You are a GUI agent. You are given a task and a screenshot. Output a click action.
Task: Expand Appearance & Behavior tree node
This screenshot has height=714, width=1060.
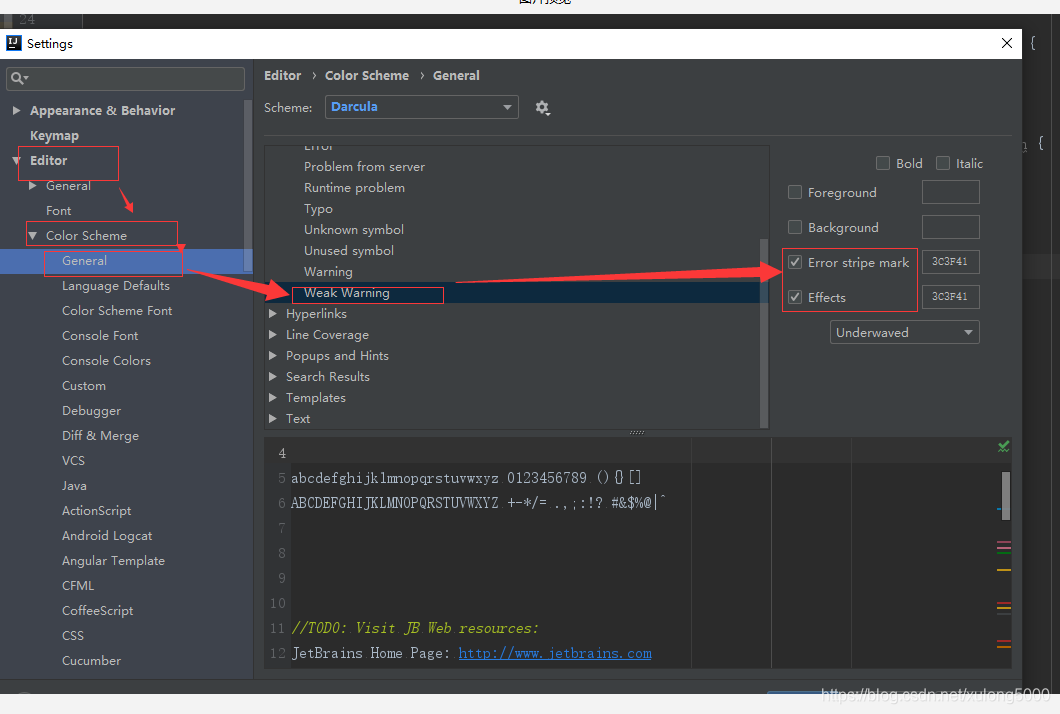coord(16,110)
